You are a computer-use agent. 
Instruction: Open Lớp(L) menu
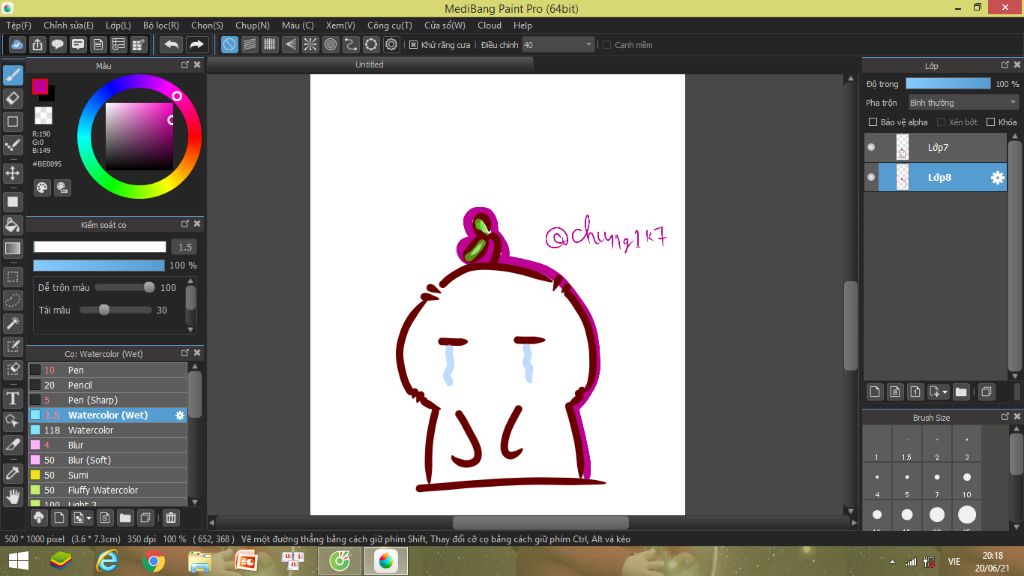click(118, 25)
